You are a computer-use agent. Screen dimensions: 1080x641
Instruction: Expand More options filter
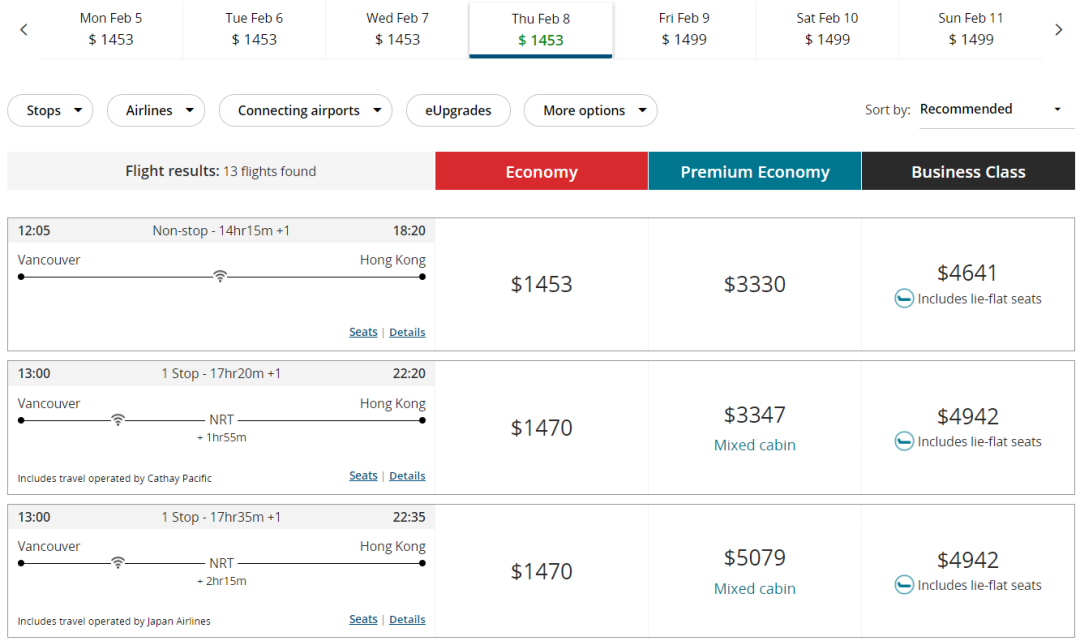(590, 111)
